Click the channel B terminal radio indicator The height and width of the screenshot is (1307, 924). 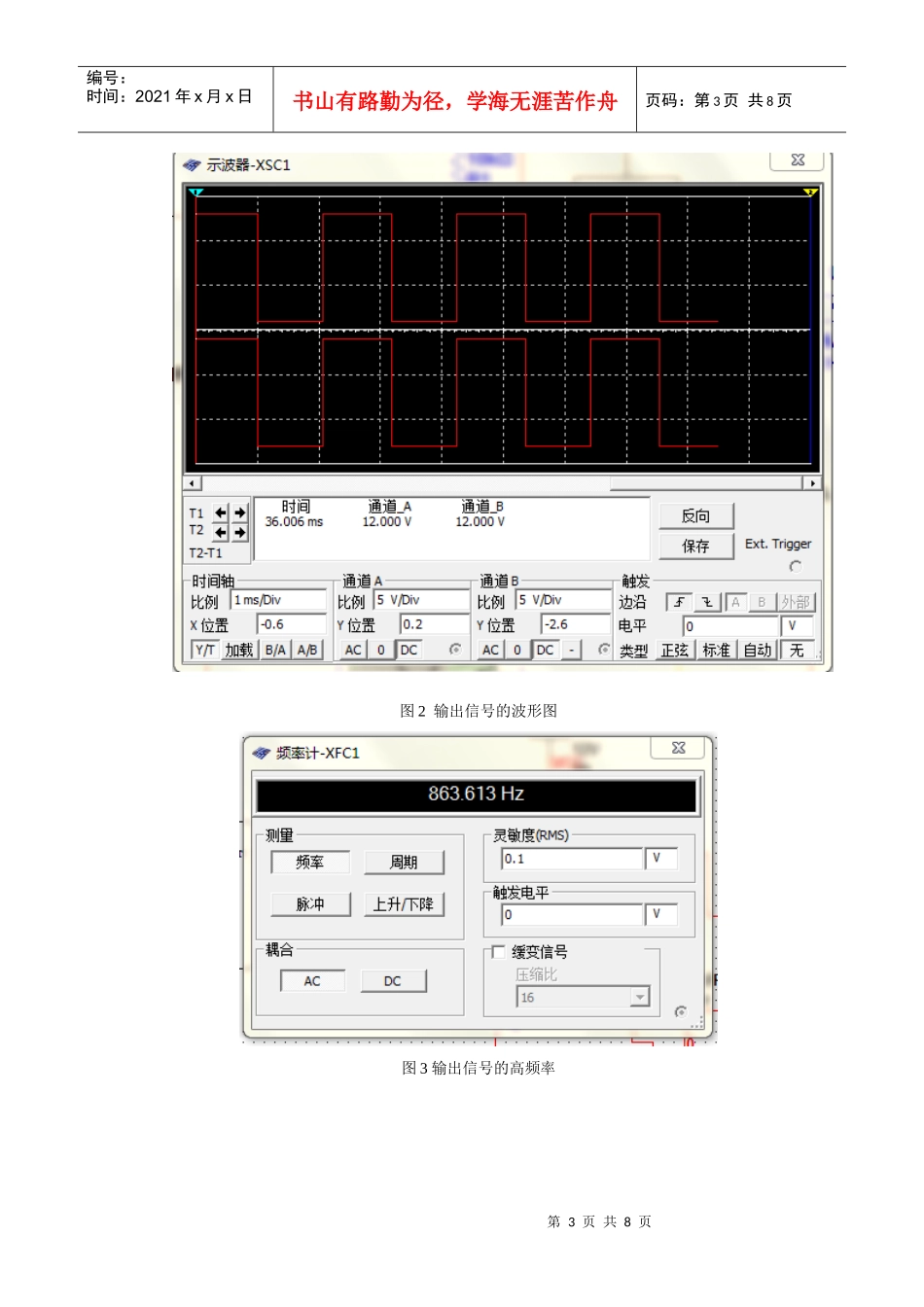tap(604, 650)
